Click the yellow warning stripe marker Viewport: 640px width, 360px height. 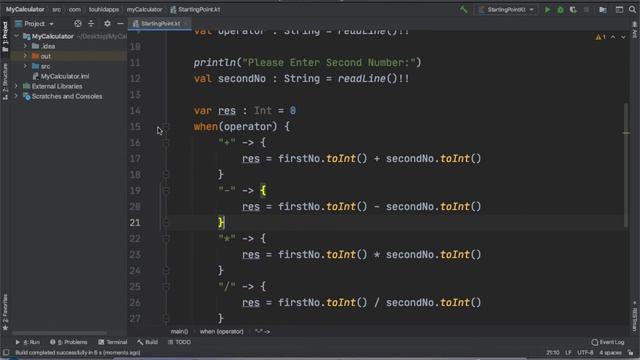pyautogui.click(x=626, y=133)
